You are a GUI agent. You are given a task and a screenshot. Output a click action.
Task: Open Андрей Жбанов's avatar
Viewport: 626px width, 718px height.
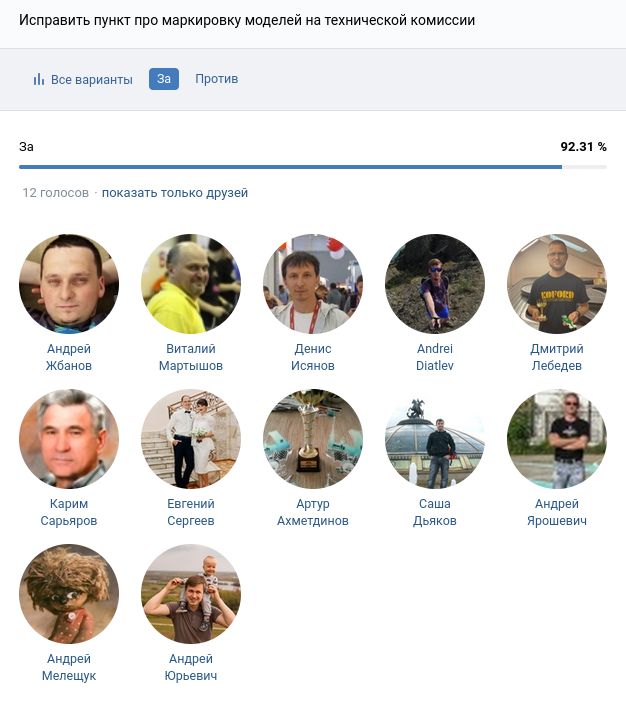(69, 284)
